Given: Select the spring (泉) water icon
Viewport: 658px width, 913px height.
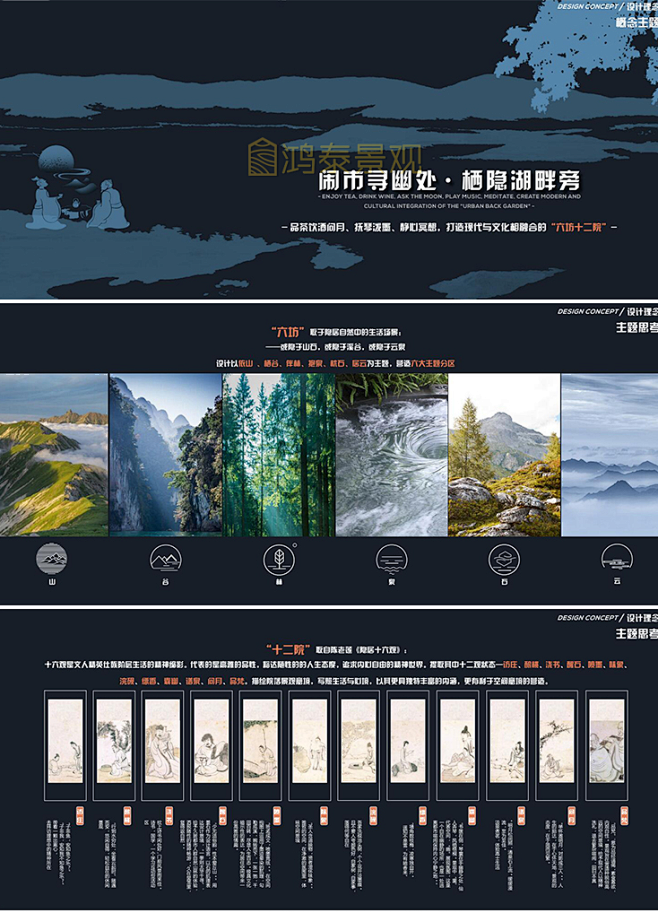Looking at the screenshot, I should (x=390, y=558).
